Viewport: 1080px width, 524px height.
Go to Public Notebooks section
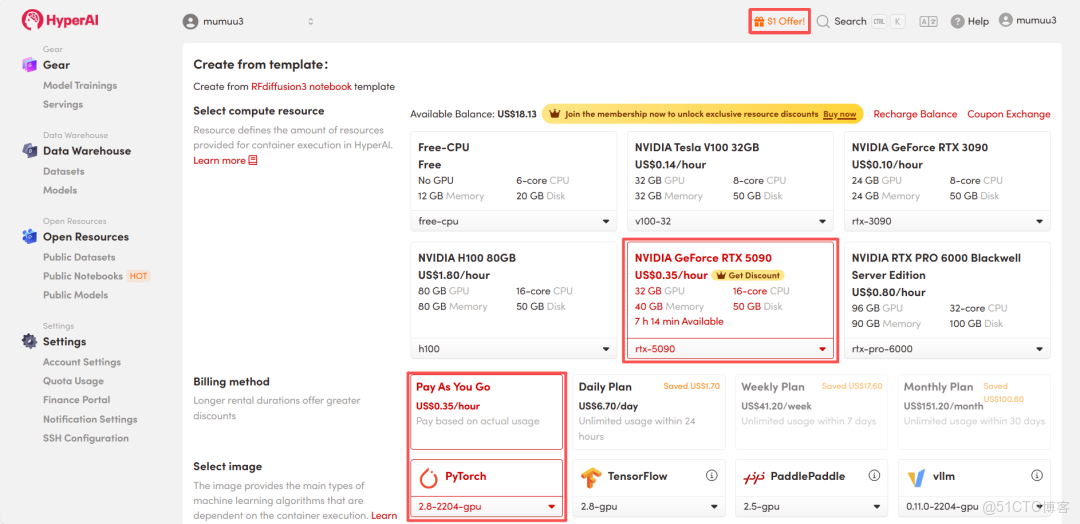click(83, 276)
